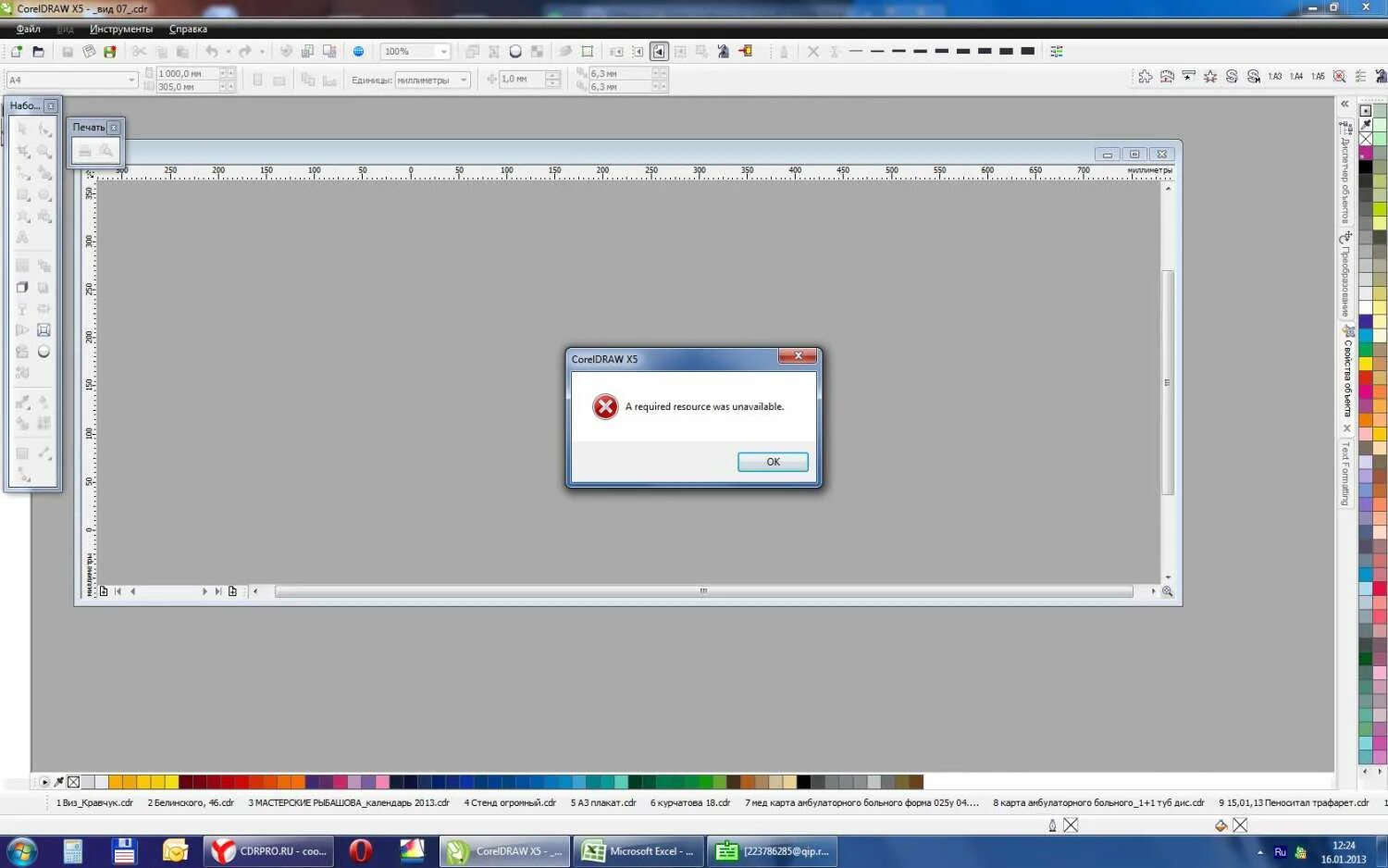The width and height of the screenshot is (1388, 868).
Task: Open recent file 4 Стенд огромный.cdr
Action: click(510, 803)
